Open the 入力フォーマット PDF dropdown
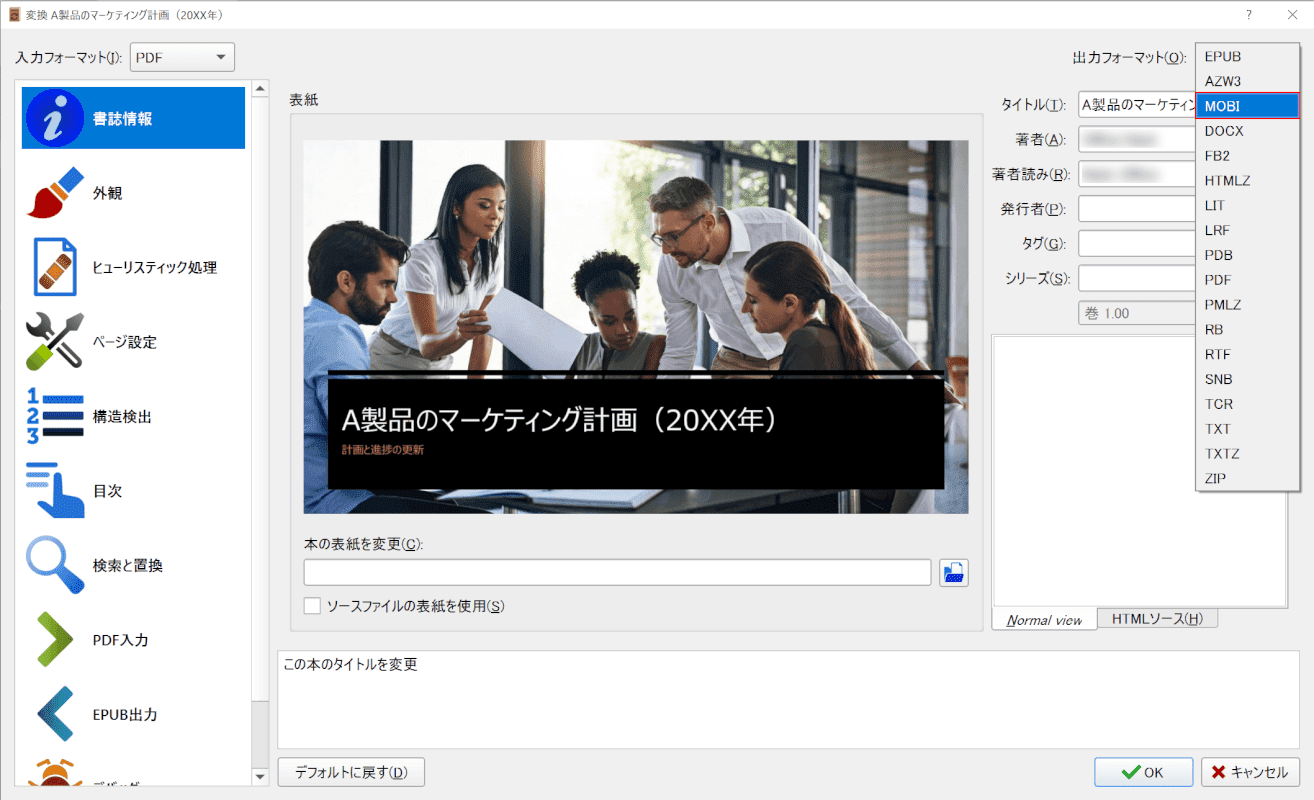Viewport: 1314px width, 800px height. click(x=183, y=57)
